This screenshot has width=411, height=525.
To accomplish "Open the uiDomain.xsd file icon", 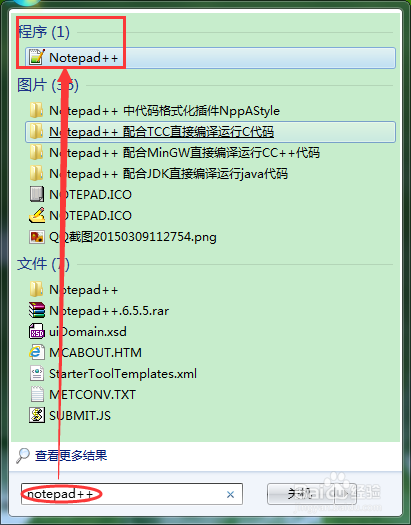I will [x=36, y=331].
